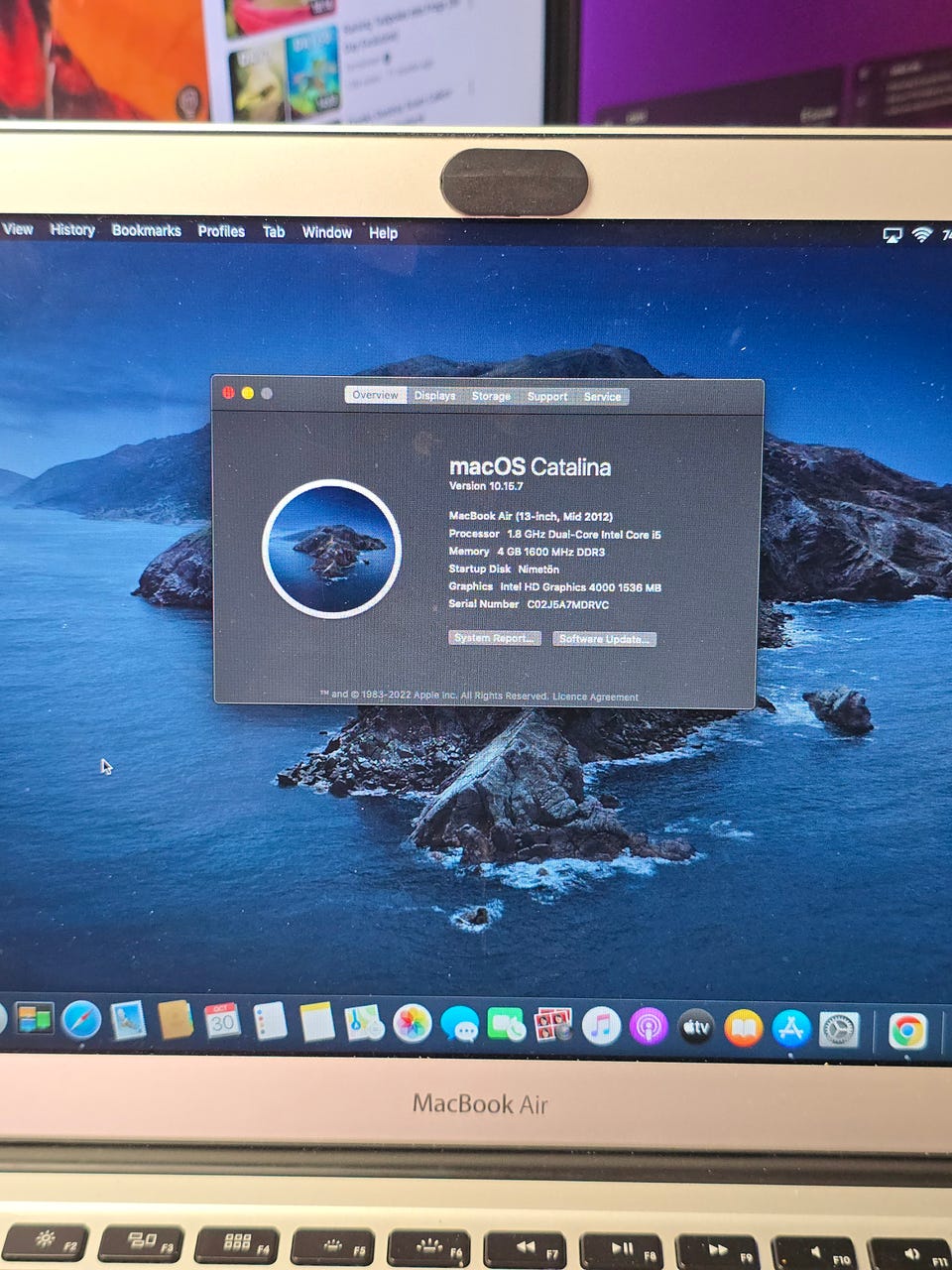Minimize the About This Mac window

247,393
